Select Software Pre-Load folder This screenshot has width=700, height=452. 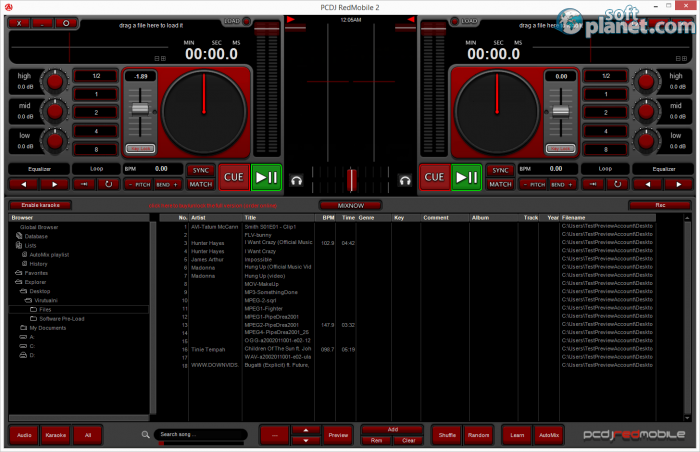(x=62, y=319)
